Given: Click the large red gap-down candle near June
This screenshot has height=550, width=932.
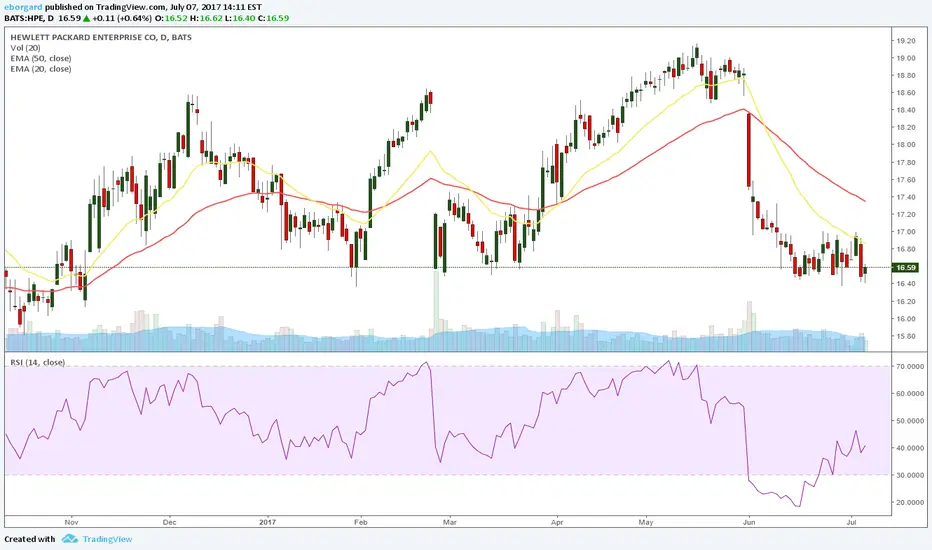Looking at the screenshot, I should click(x=749, y=150).
